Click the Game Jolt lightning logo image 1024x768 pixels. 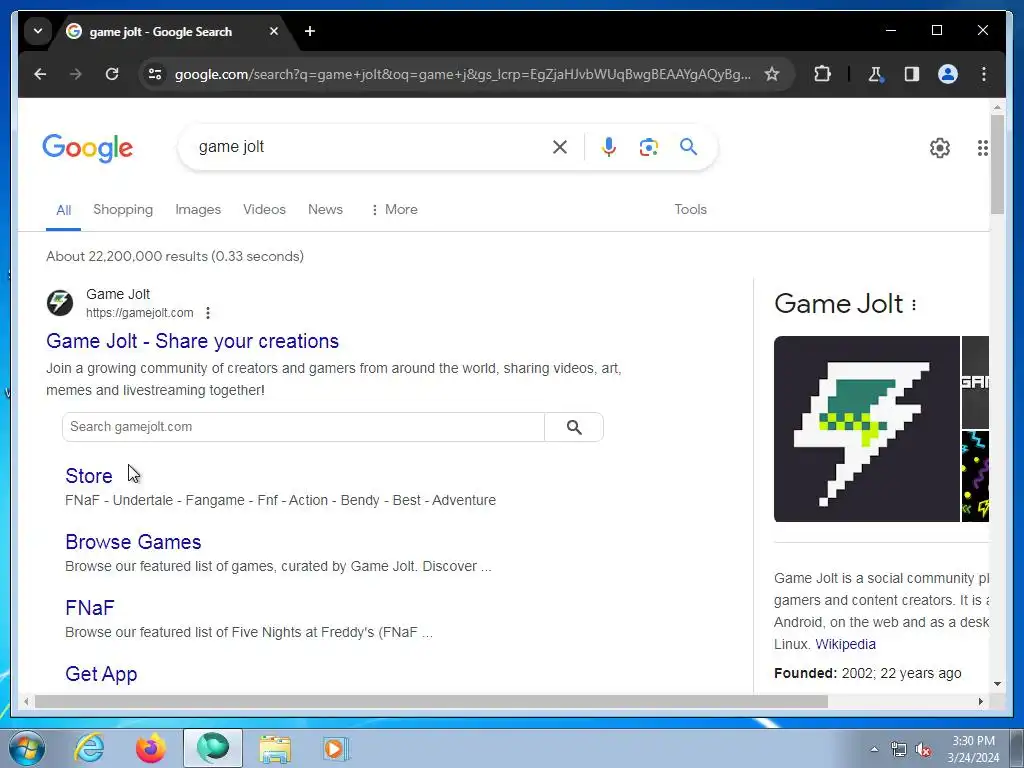coord(867,429)
